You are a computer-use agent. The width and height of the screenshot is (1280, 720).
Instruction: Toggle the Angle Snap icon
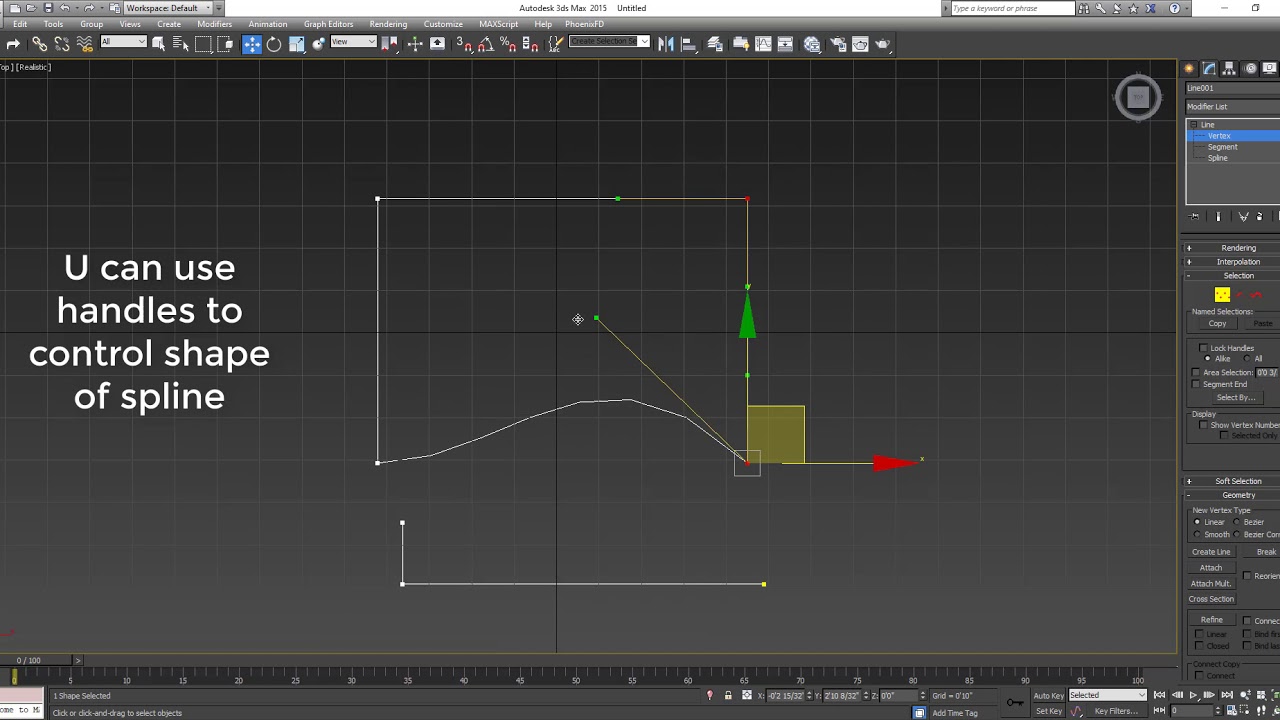point(485,44)
